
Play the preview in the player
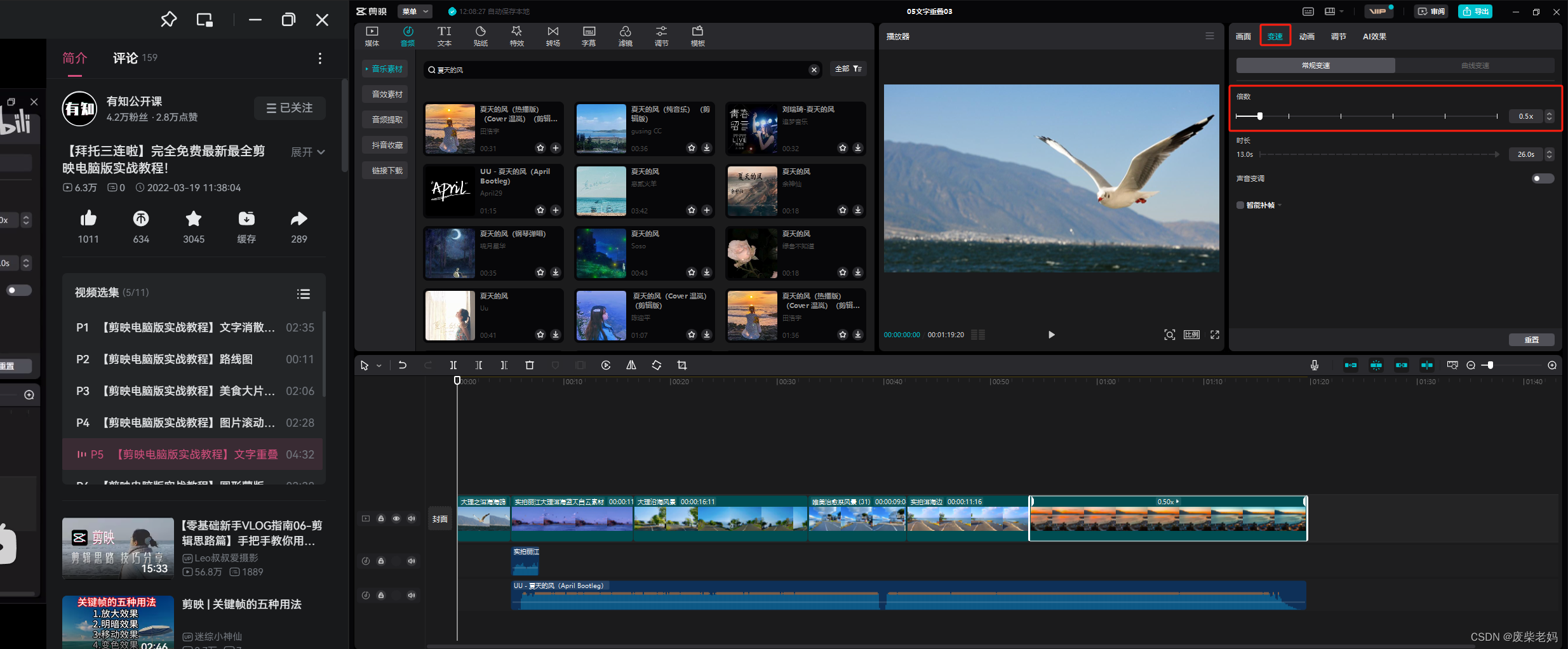[1051, 335]
